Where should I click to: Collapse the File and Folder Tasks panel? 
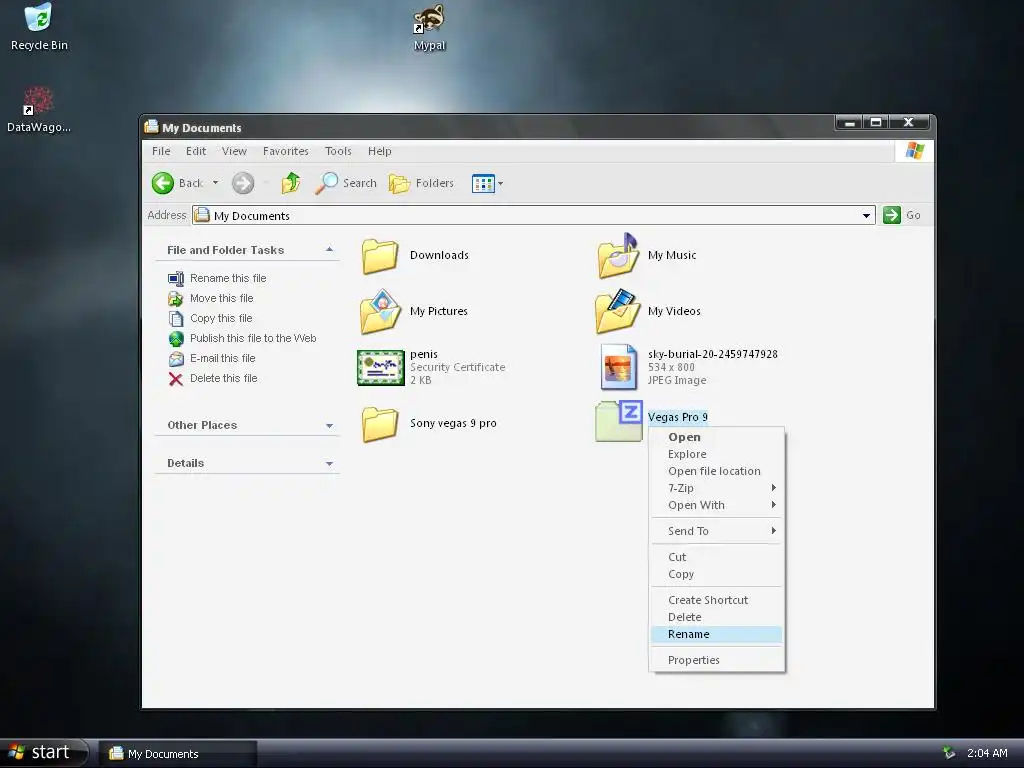(x=329, y=249)
